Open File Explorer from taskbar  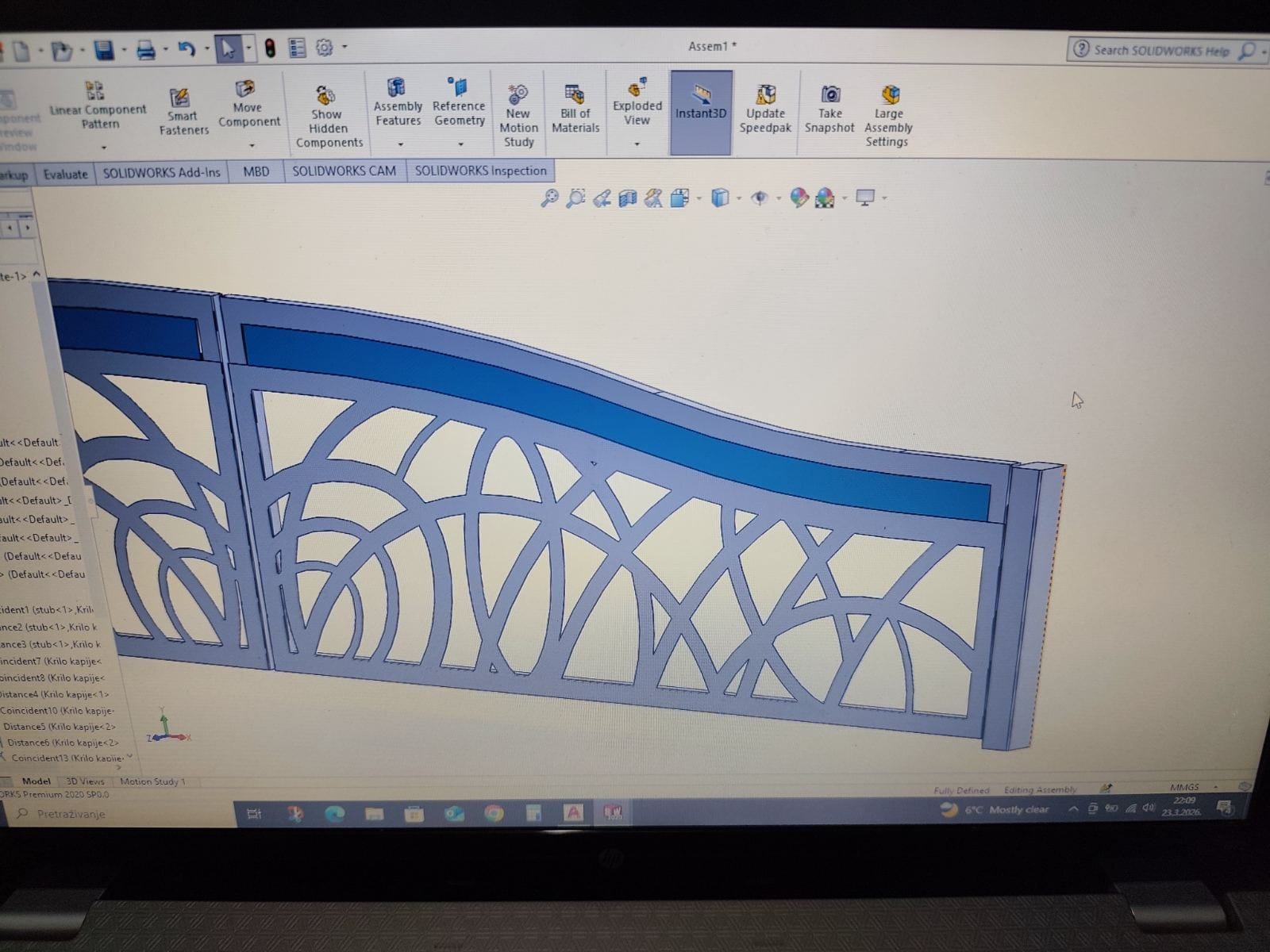[375, 813]
